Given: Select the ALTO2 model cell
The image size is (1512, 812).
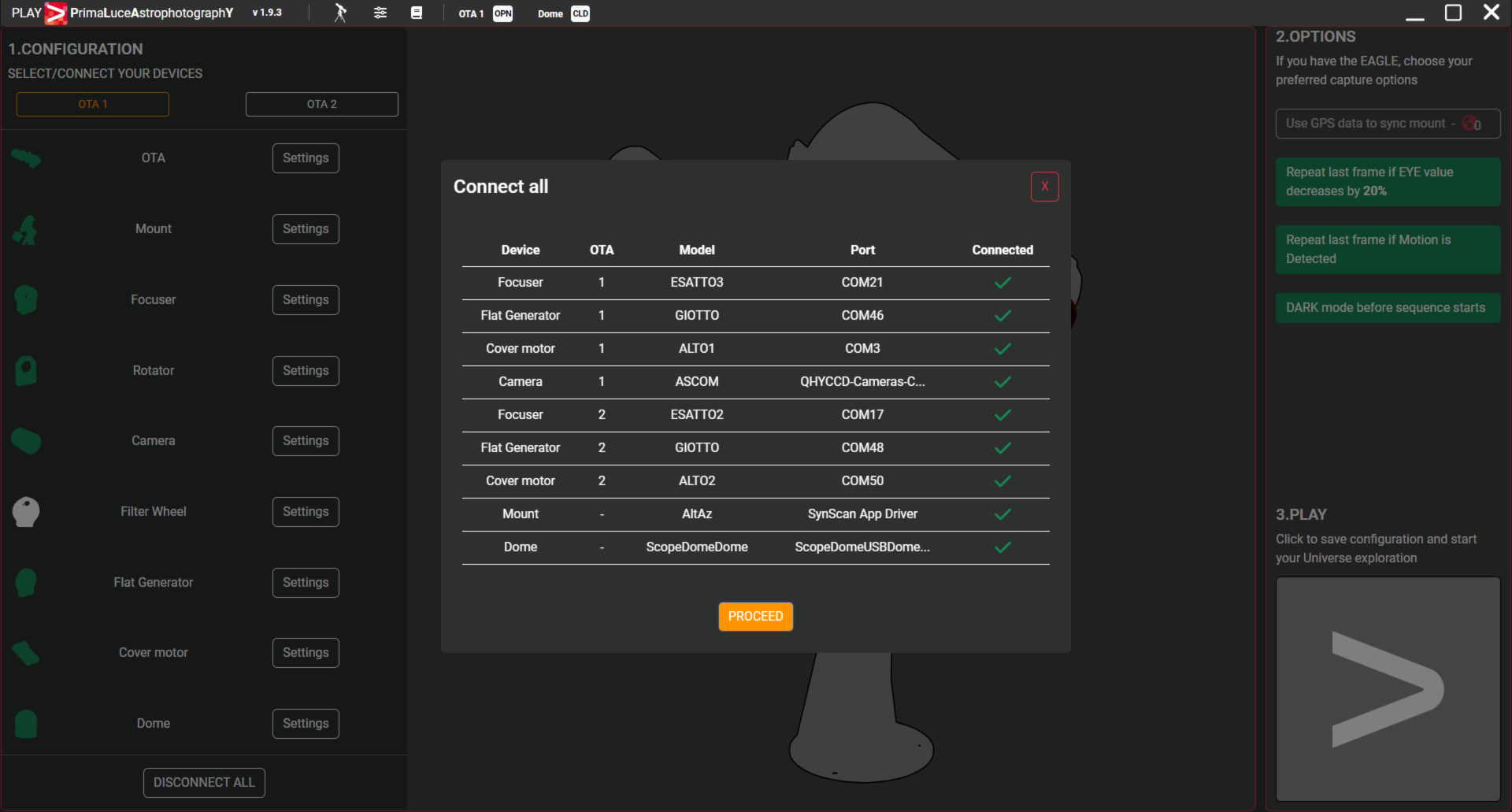Looking at the screenshot, I should pyautogui.click(x=697, y=480).
